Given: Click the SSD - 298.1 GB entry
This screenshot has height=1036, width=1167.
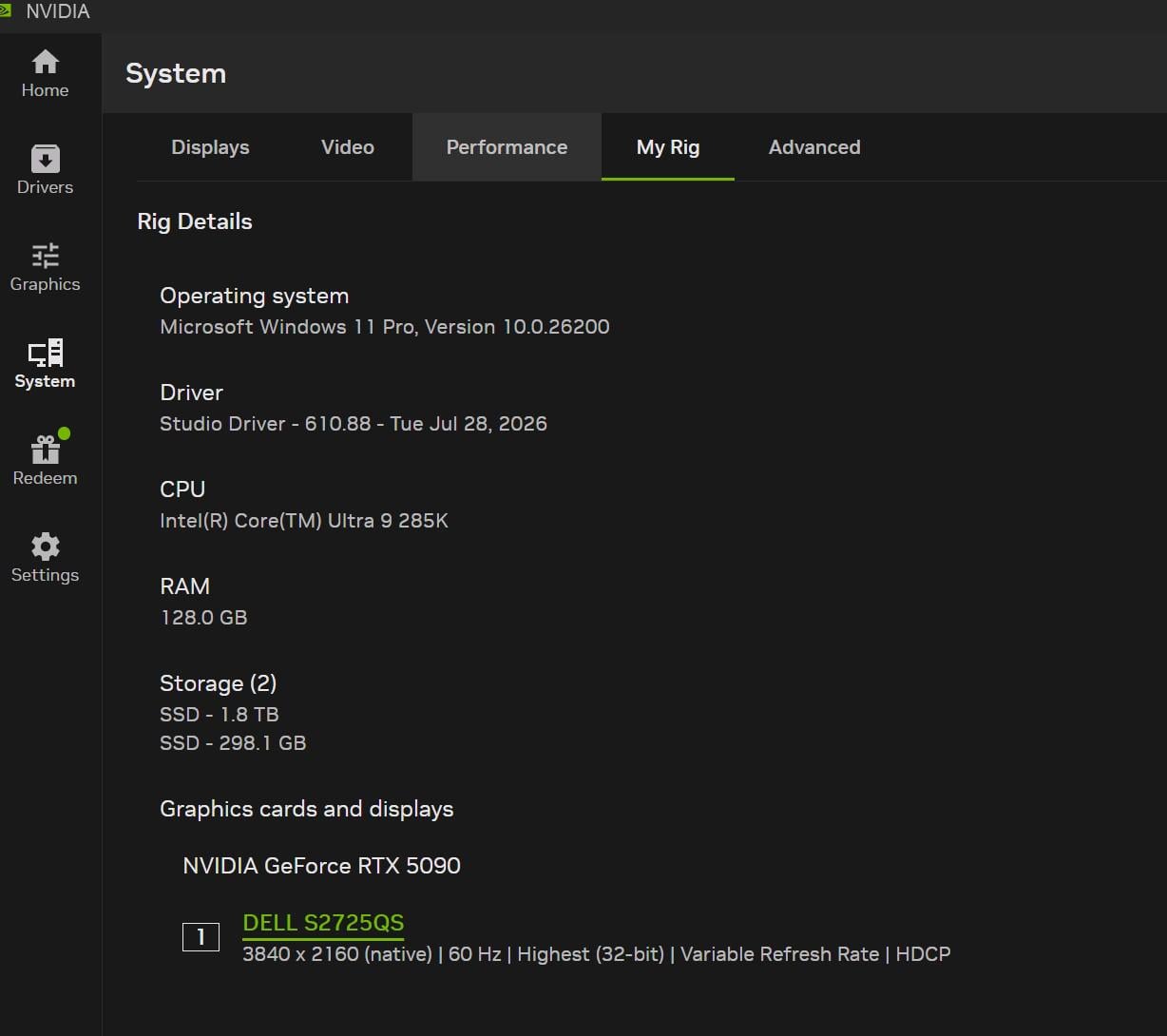Looking at the screenshot, I should (x=233, y=743).
